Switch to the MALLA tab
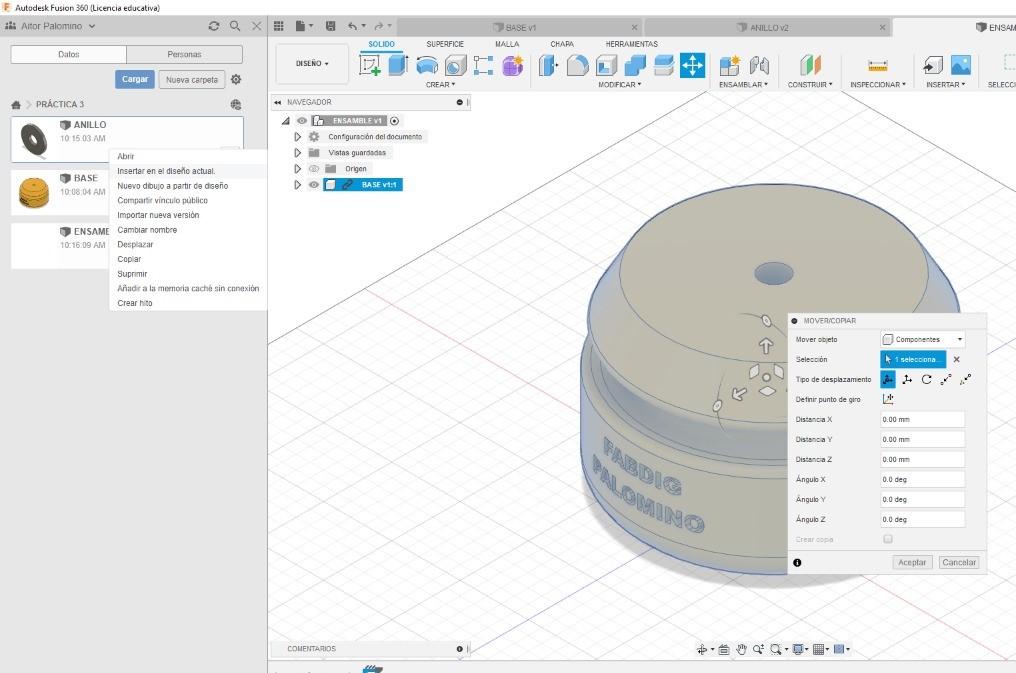The height and width of the screenshot is (673, 1016). click(507, 44)
